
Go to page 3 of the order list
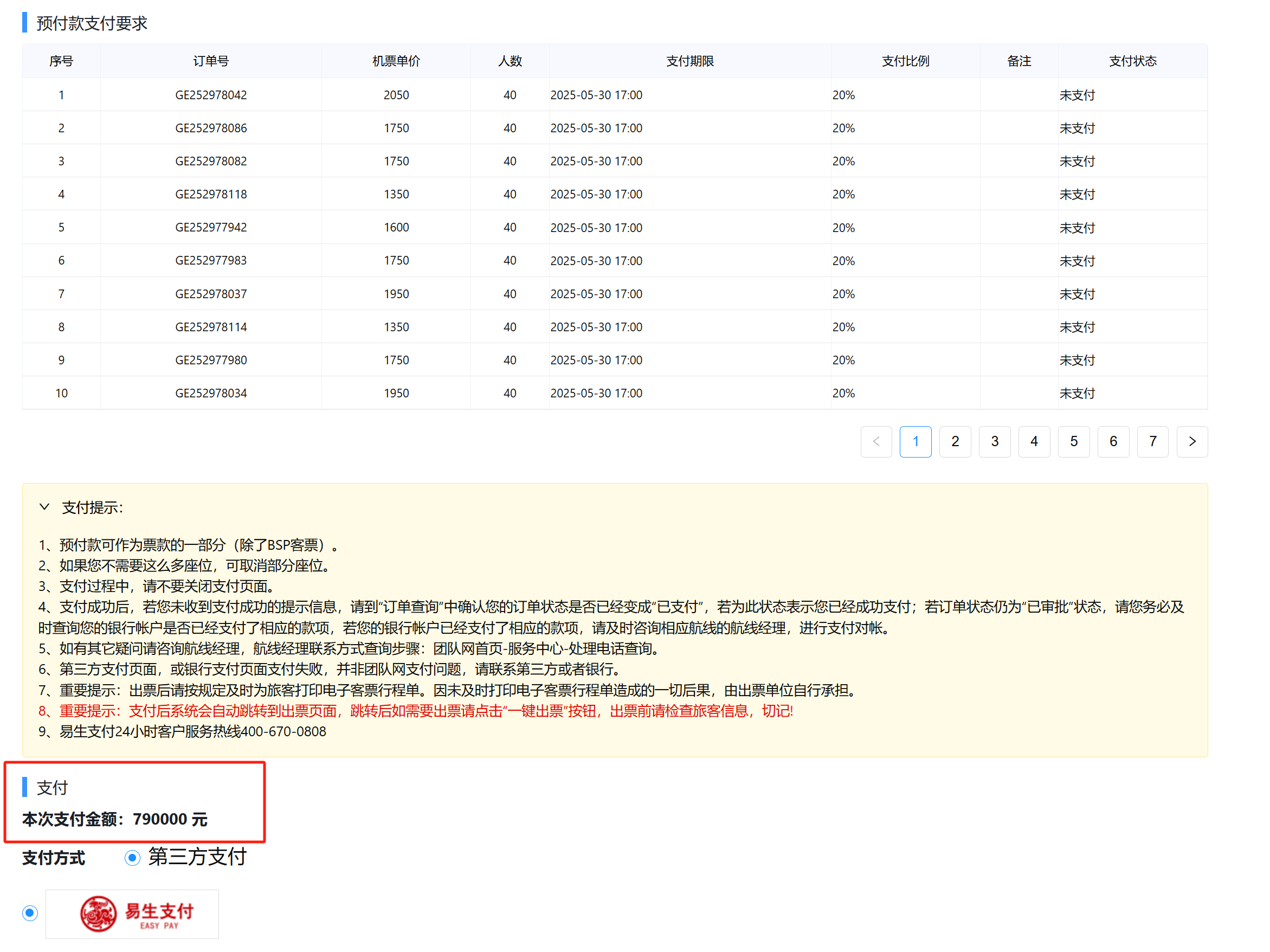(x=995, y=441)
